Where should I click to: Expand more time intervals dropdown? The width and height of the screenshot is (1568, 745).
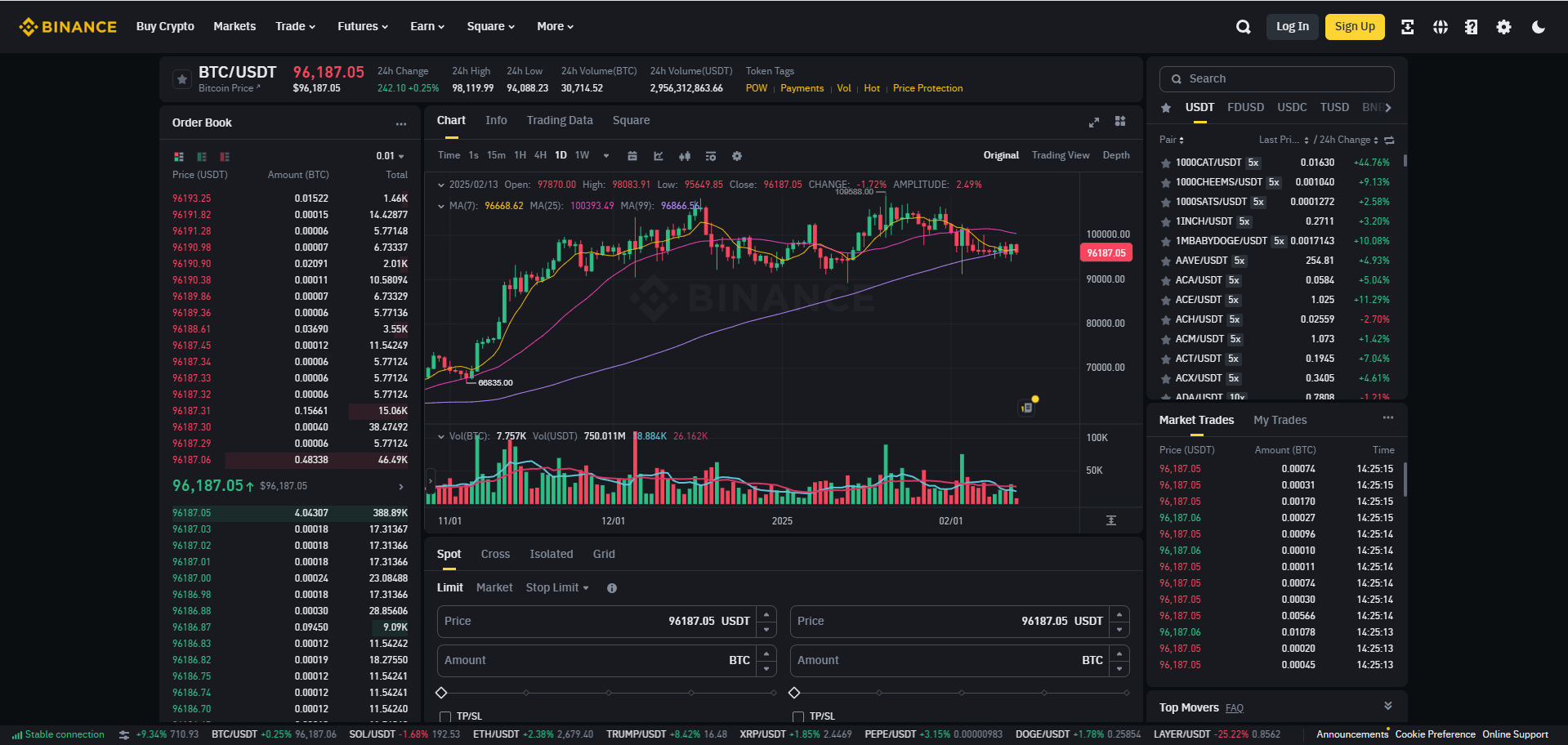(606, 156)
